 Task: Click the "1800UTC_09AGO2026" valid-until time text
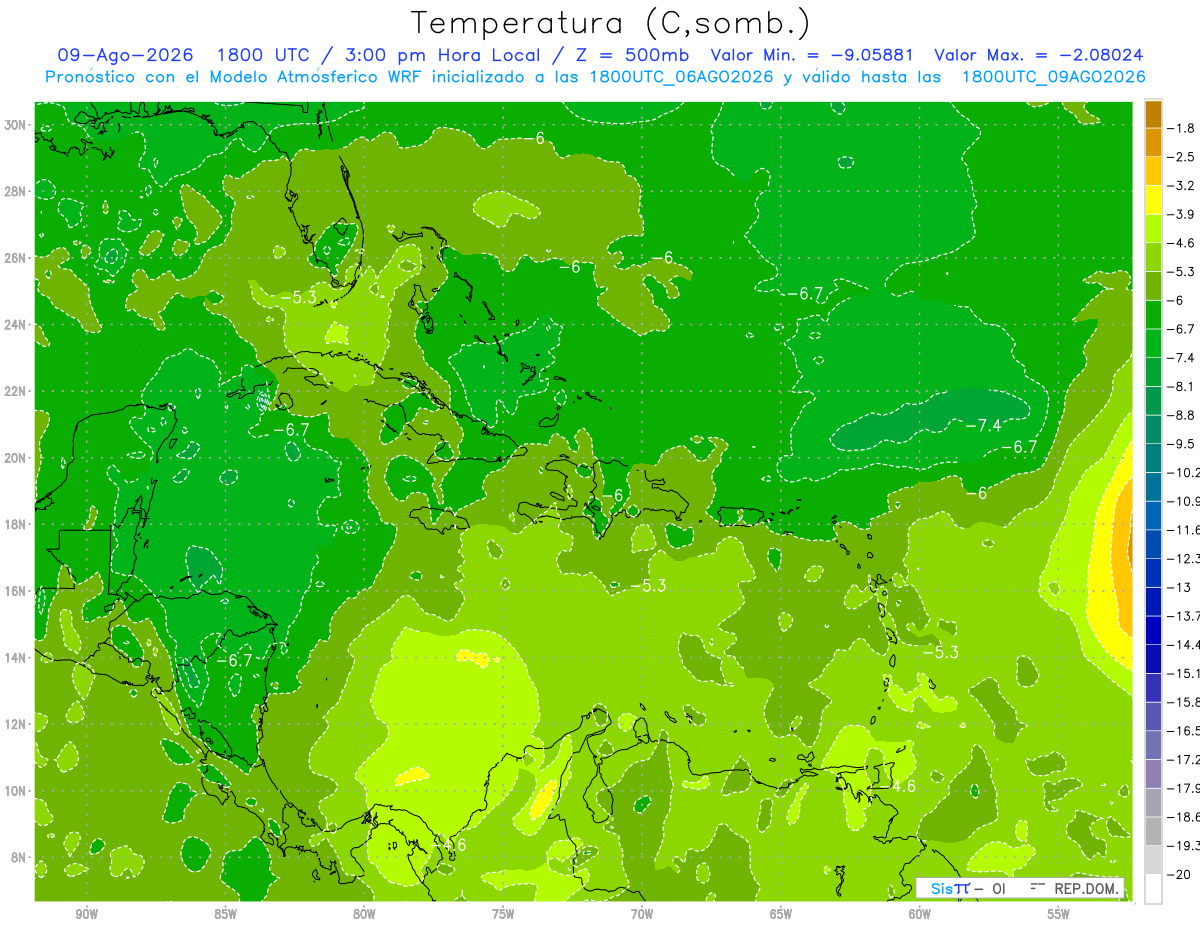click(x=1053, y=77)
